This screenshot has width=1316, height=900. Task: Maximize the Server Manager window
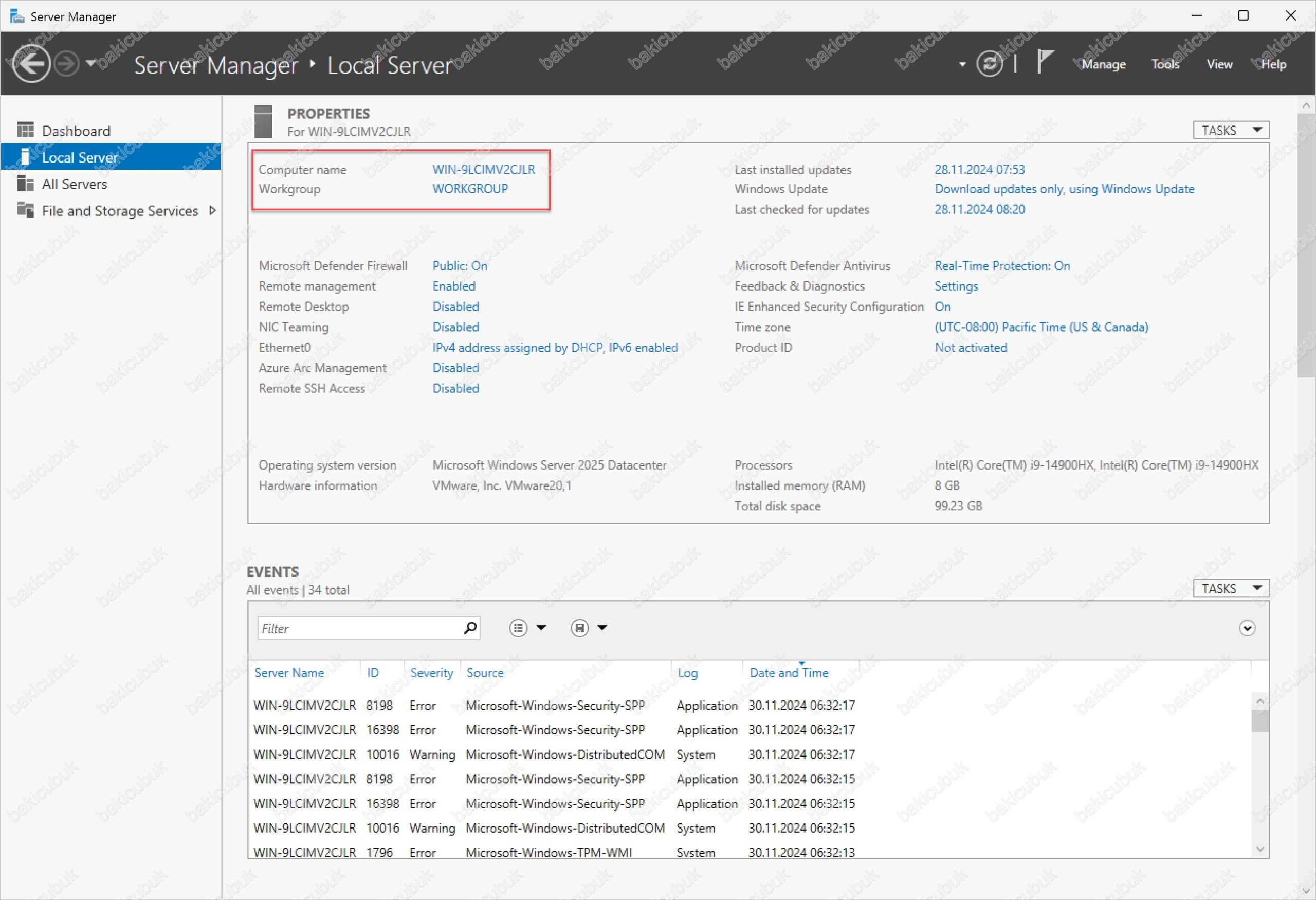[x=1243, y=15]
